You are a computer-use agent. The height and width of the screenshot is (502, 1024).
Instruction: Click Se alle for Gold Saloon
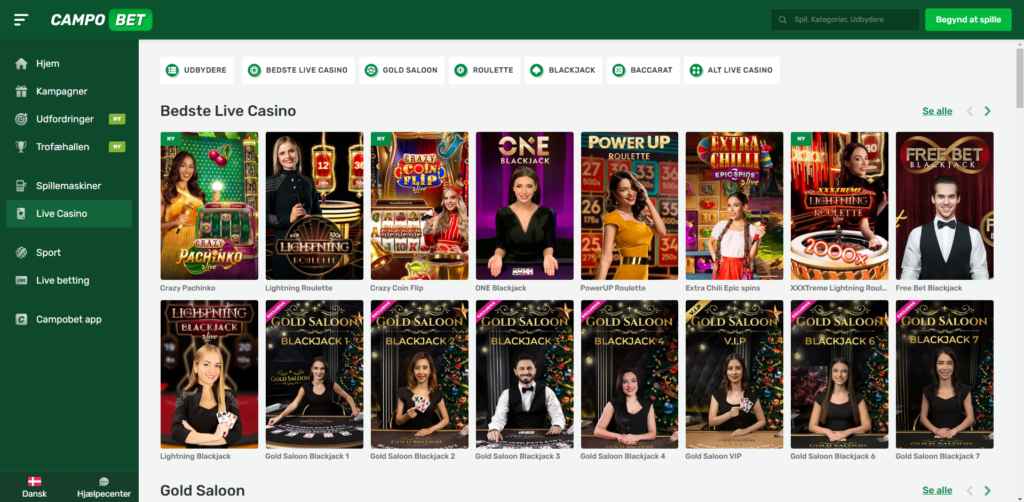(937, 490)
